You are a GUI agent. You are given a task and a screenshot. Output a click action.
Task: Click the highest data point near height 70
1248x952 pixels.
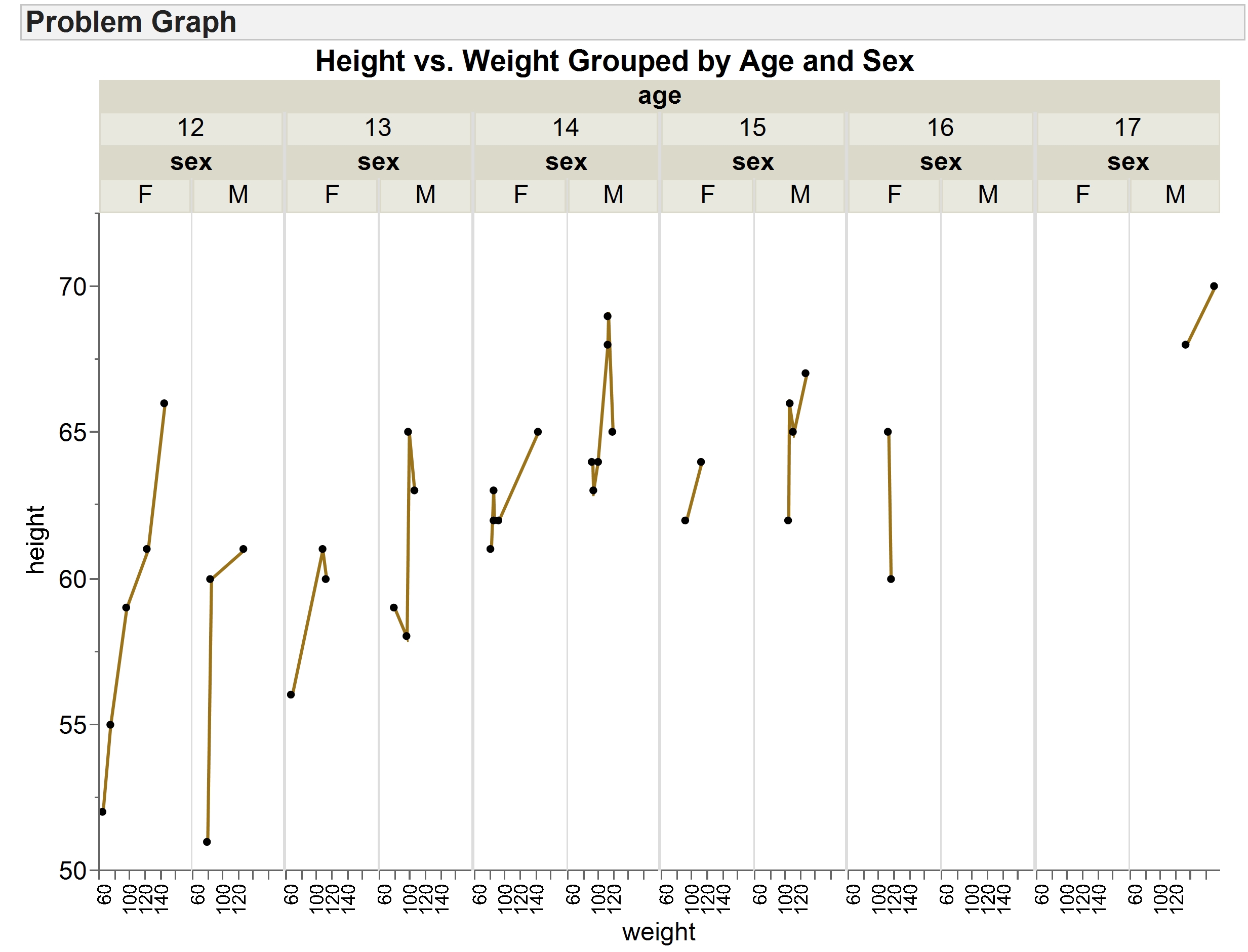coord(1214,287)
